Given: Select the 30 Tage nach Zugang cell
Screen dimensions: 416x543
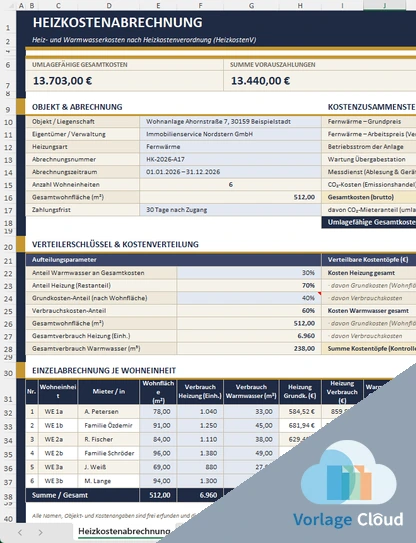Looking at the screenshot, I should pos(230,210).
